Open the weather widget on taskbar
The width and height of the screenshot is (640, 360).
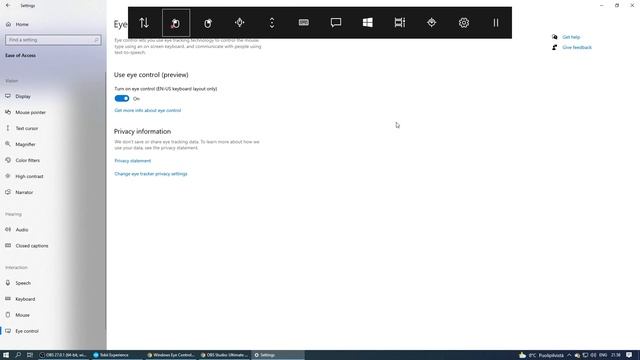[541, 356]
